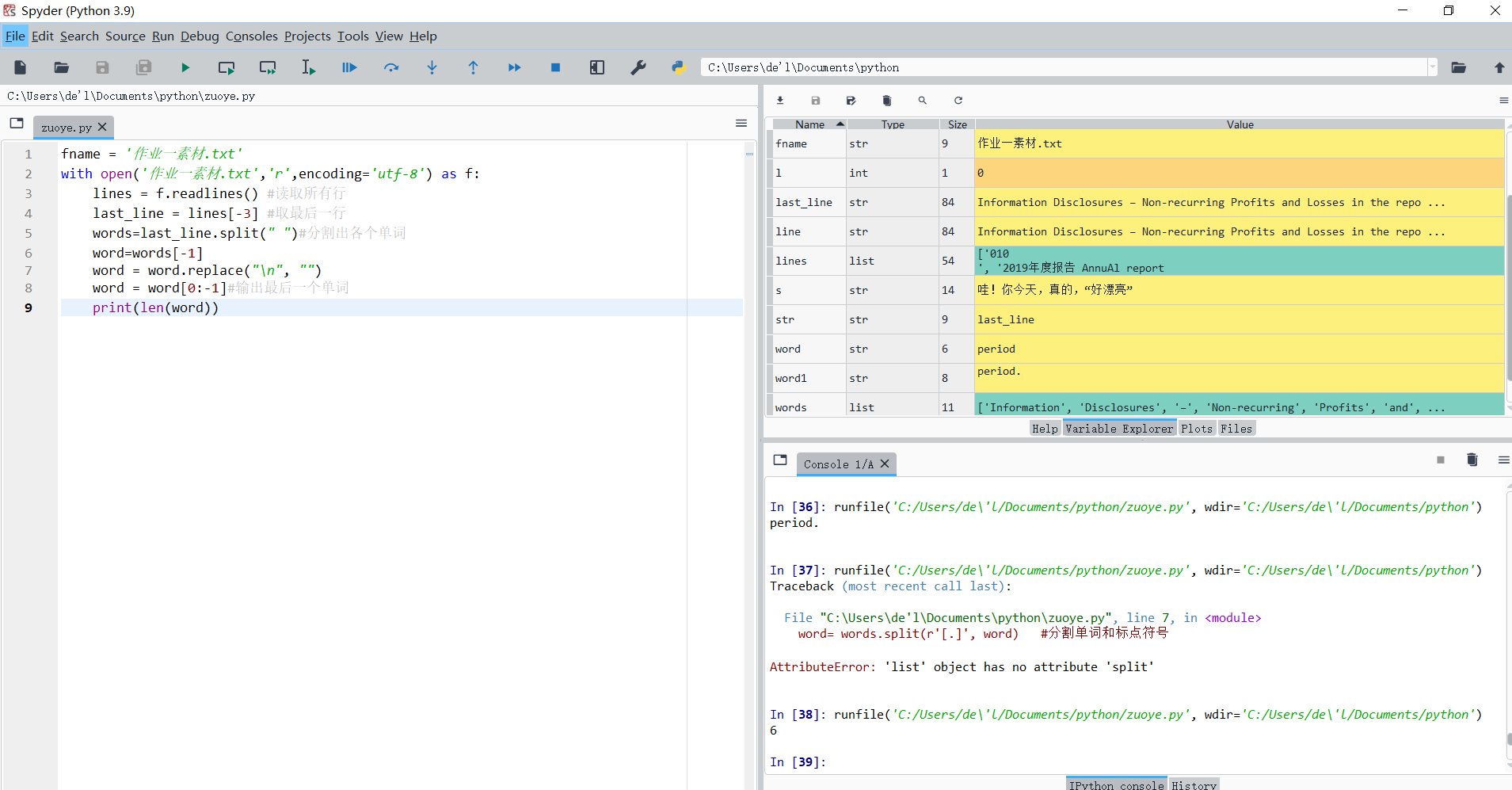Open the Help menu

(x=423, y=36)
